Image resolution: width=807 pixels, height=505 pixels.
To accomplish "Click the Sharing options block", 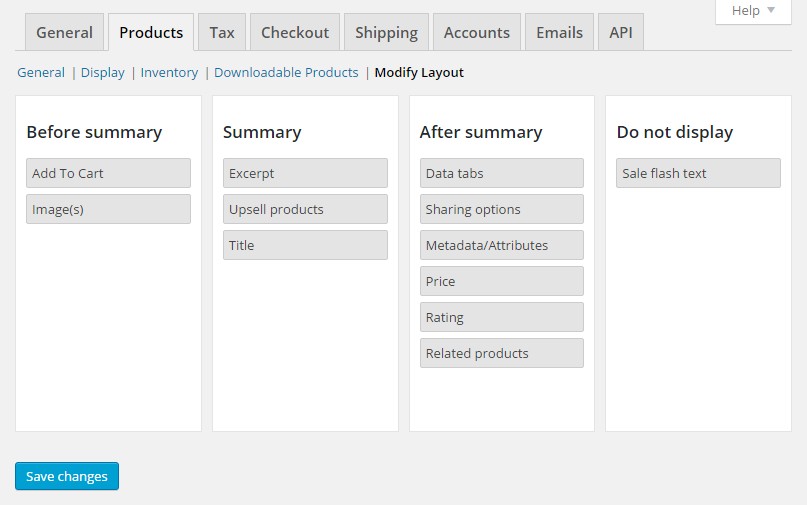I will point(501,209).
